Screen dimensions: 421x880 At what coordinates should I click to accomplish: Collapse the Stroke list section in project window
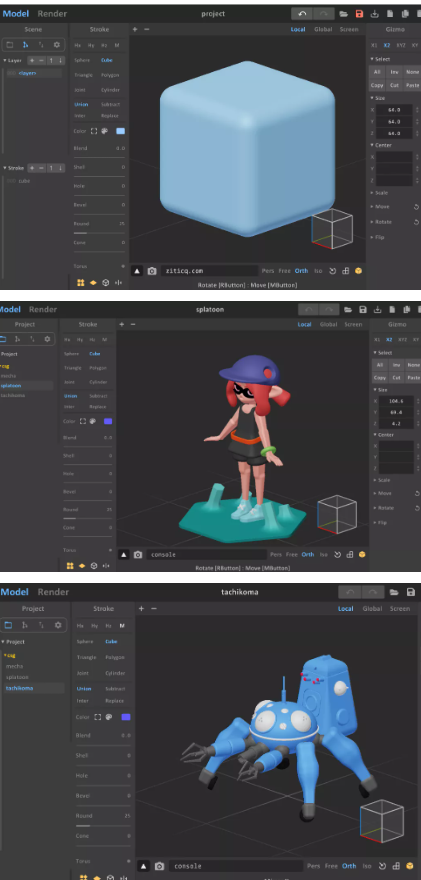pyautogui.click(x=5, y=168)
